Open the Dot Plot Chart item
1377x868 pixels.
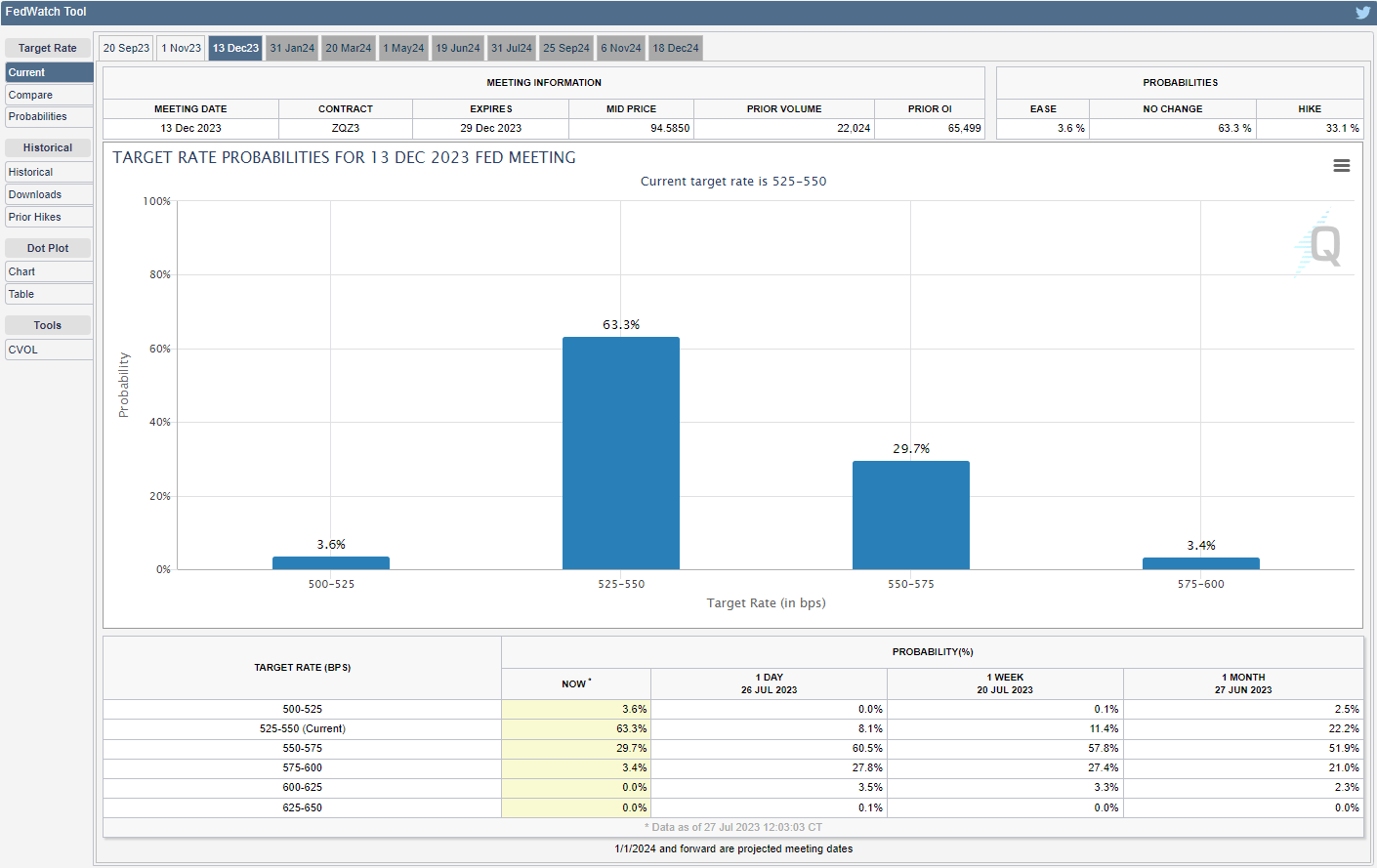tap(49, 271)
